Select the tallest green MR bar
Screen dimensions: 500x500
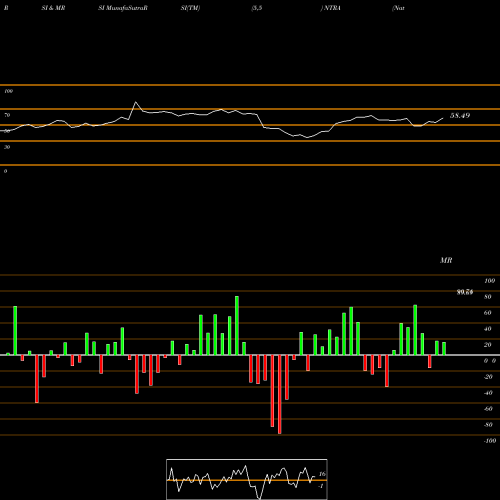(237, 325)
